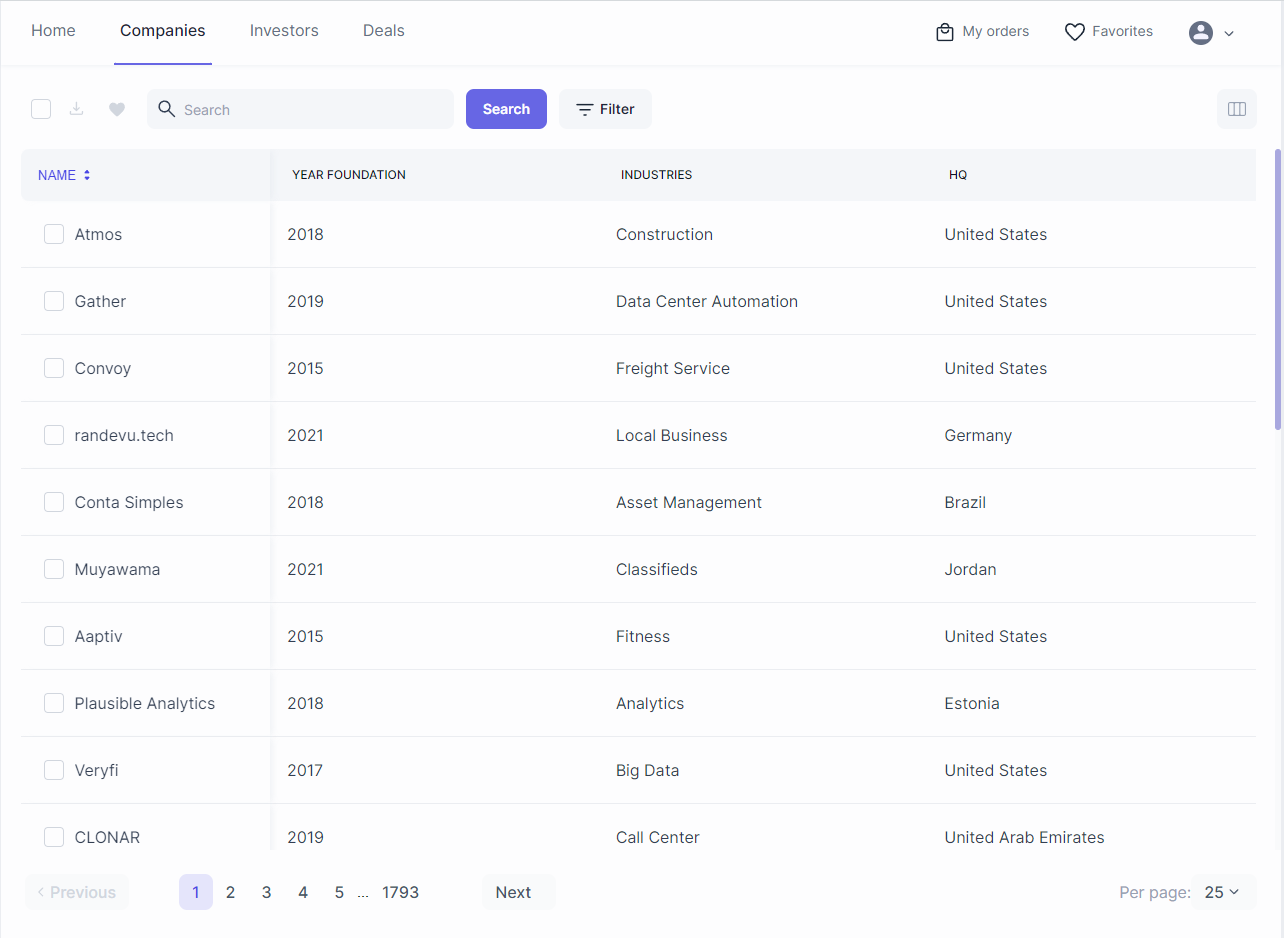
Task: Click the My orders bag icon
Action: point(945,32)
